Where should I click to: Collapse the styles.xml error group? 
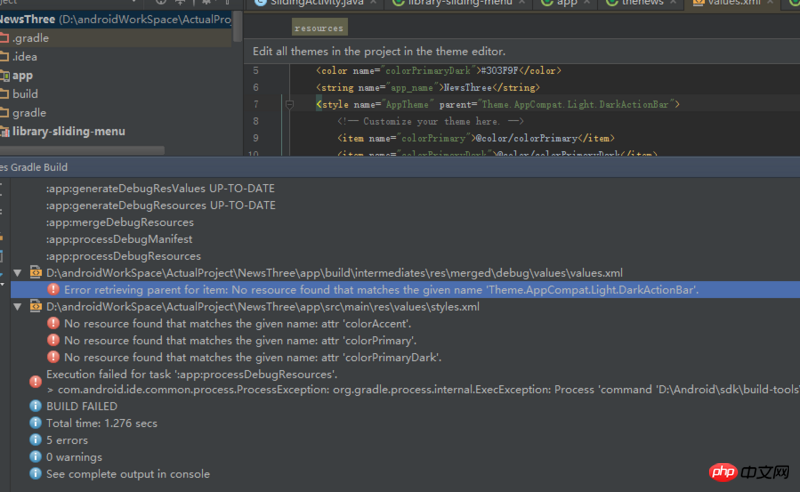pos(16,307)
